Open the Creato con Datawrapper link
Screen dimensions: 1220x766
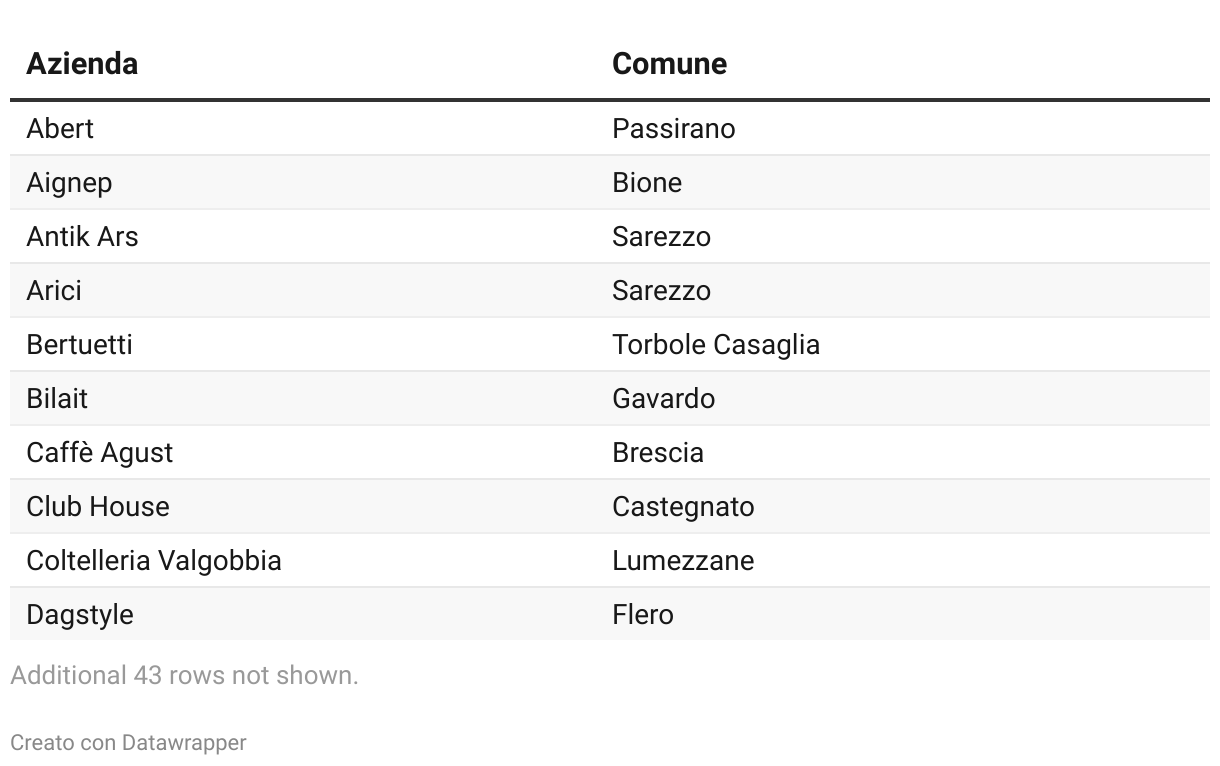(128, 743)
